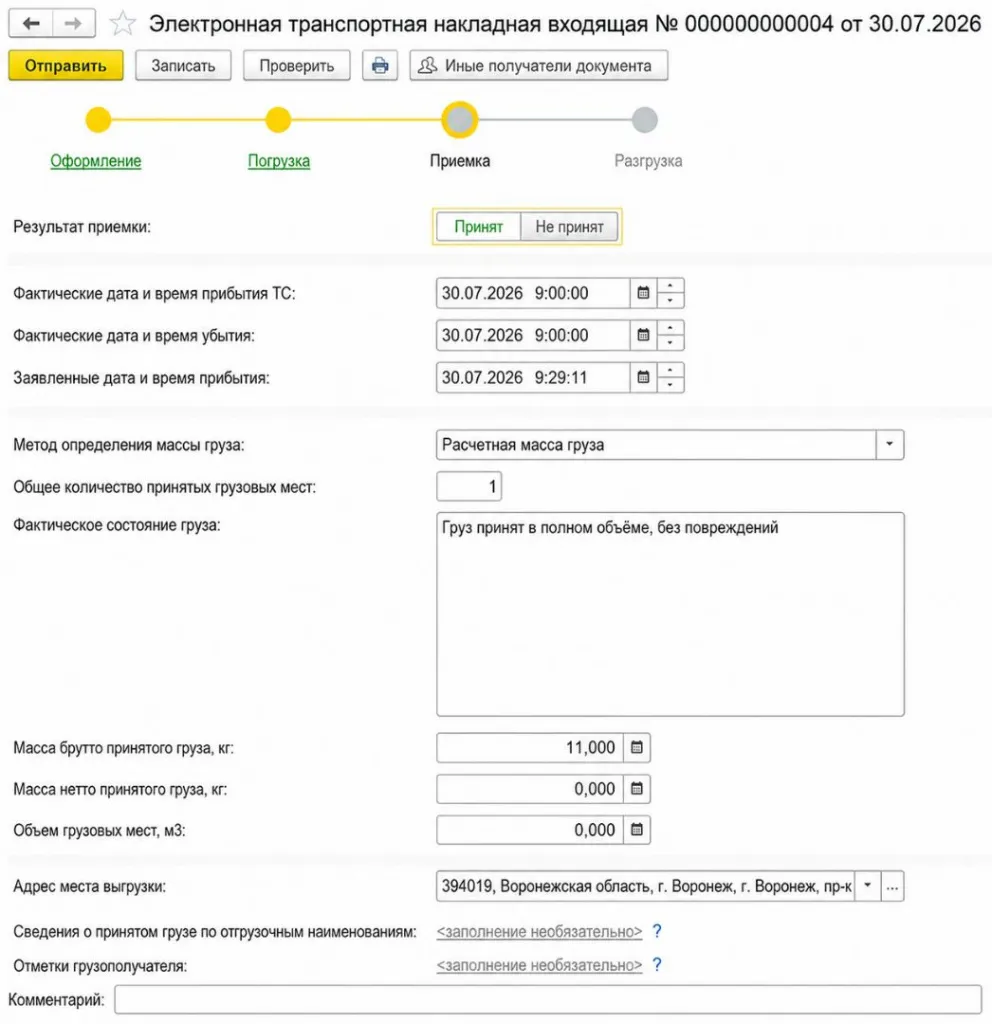Open optional link for shipped item names info
Screen dimensions: 992x1024
pos(539,932)
